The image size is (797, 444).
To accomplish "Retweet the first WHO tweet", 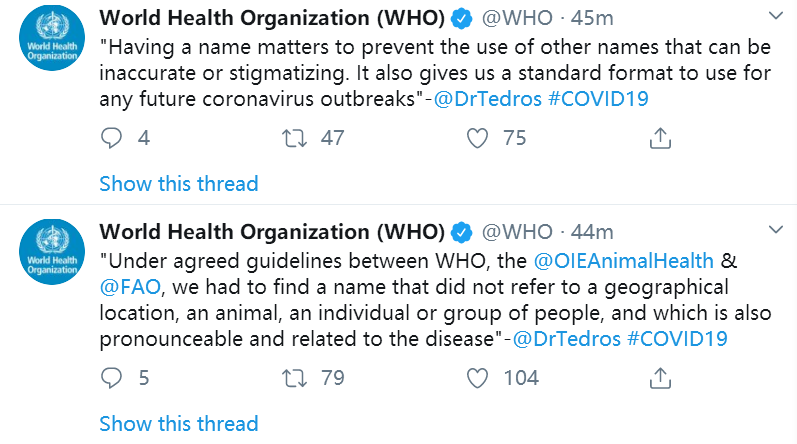I will [293, 138].
